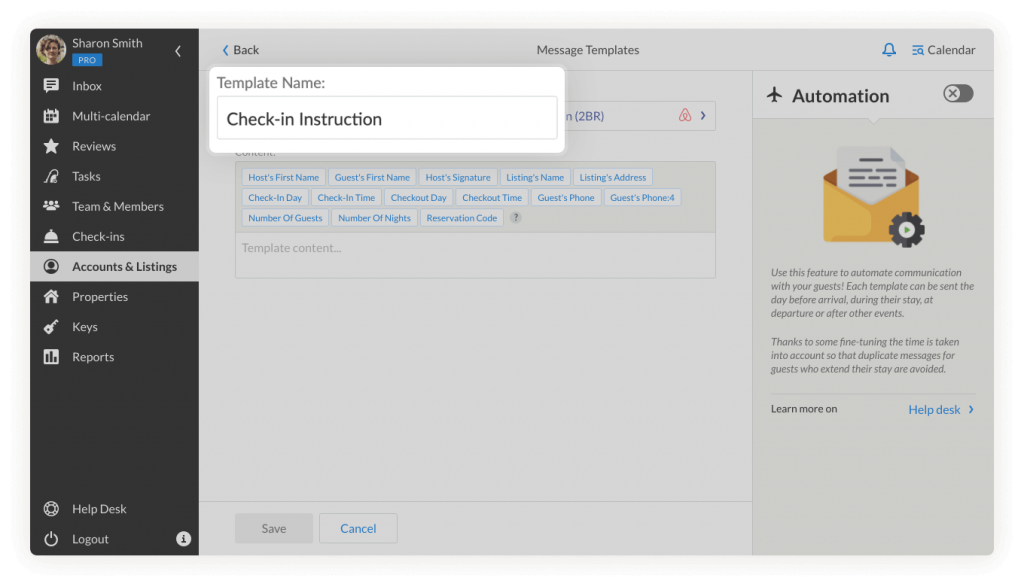Viewport: 1024px width, 587px height.
Task: Cancel editing the message template
Action: point(357,528)
